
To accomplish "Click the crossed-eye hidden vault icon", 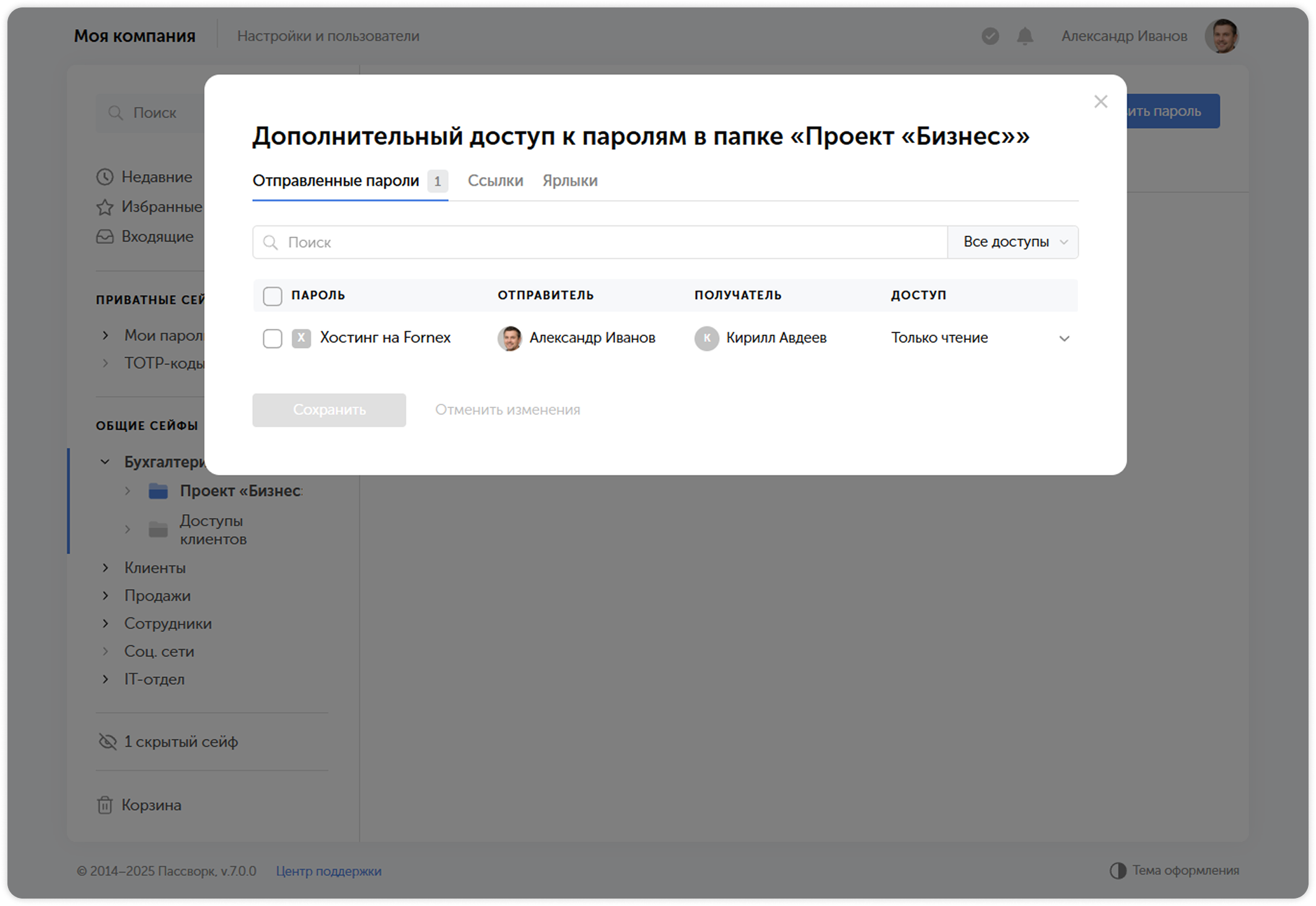I will 108,741.
